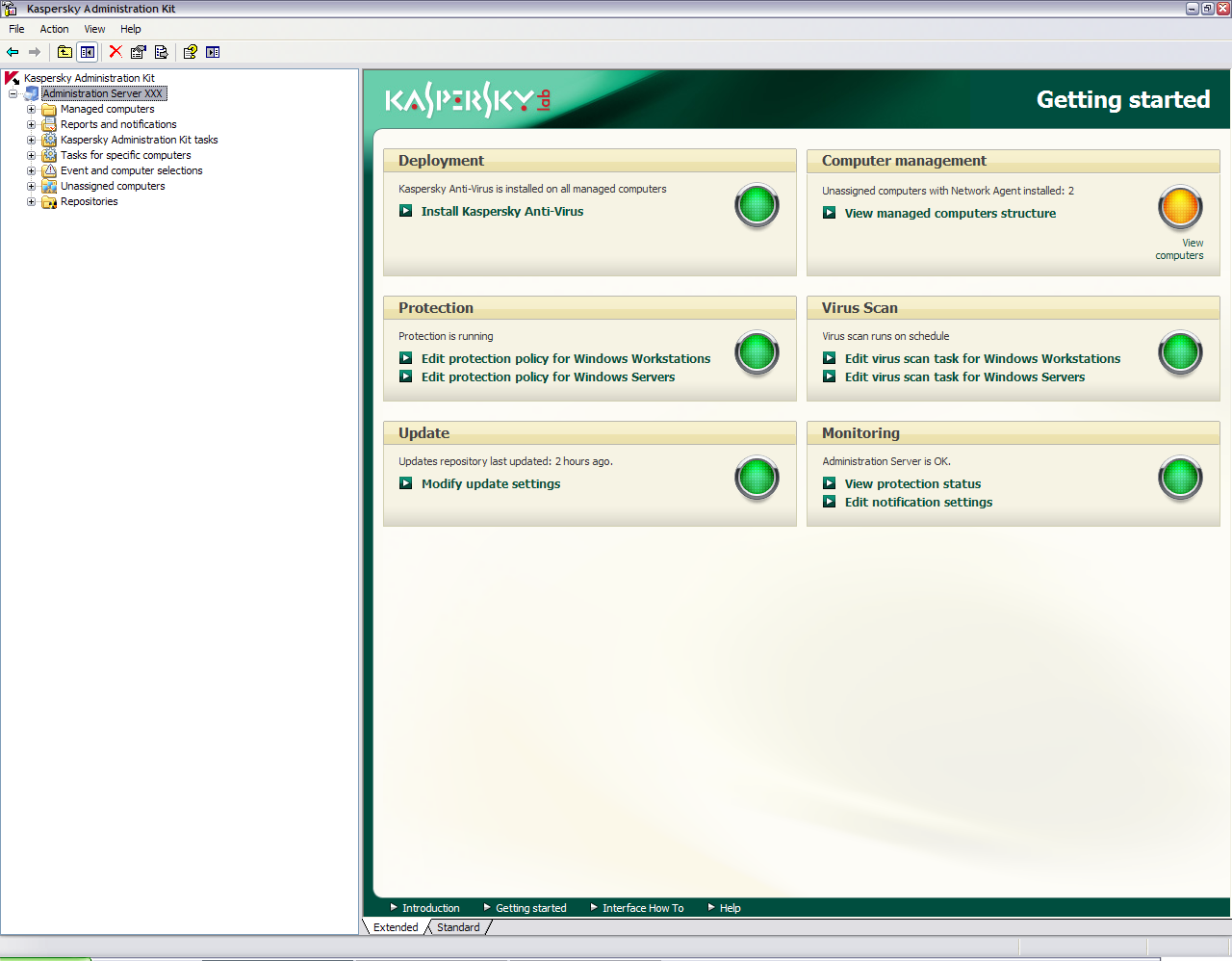
Task: Click View managed computers structure link
Action: [950, 213]
